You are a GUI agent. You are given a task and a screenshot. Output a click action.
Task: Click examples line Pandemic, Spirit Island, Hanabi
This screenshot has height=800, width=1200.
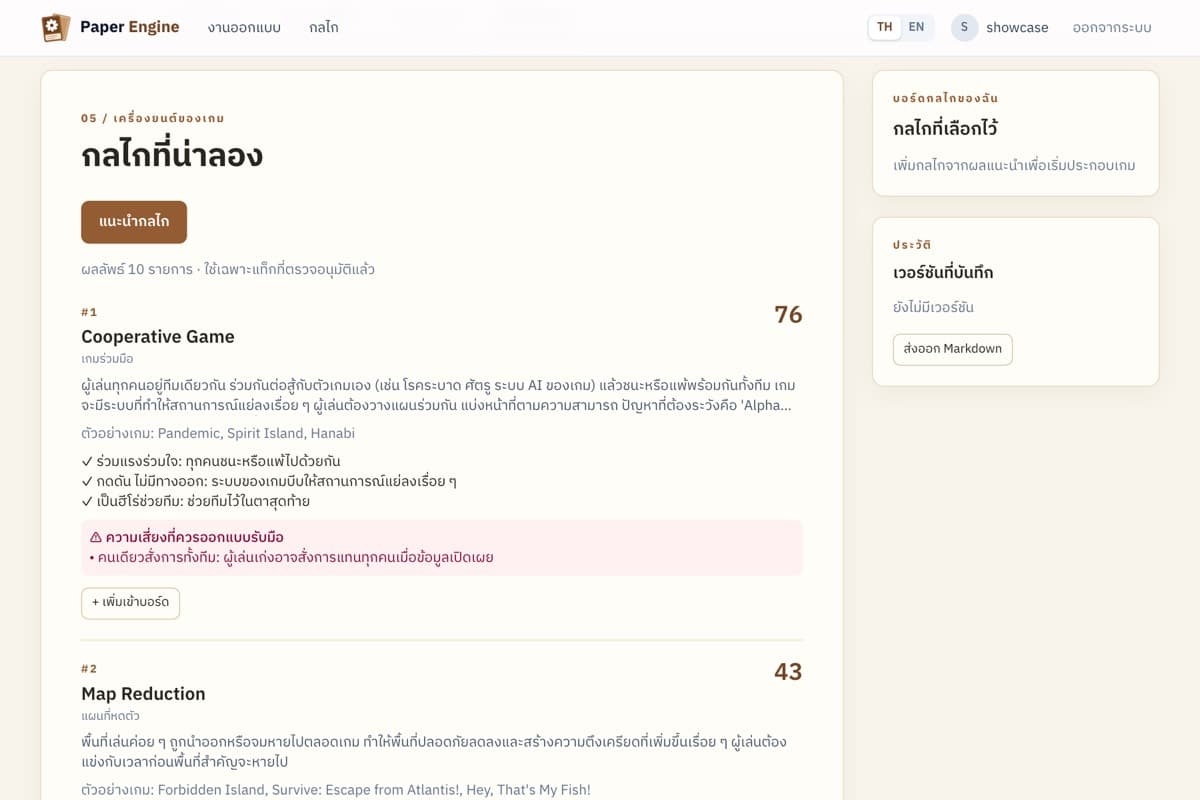218,434
